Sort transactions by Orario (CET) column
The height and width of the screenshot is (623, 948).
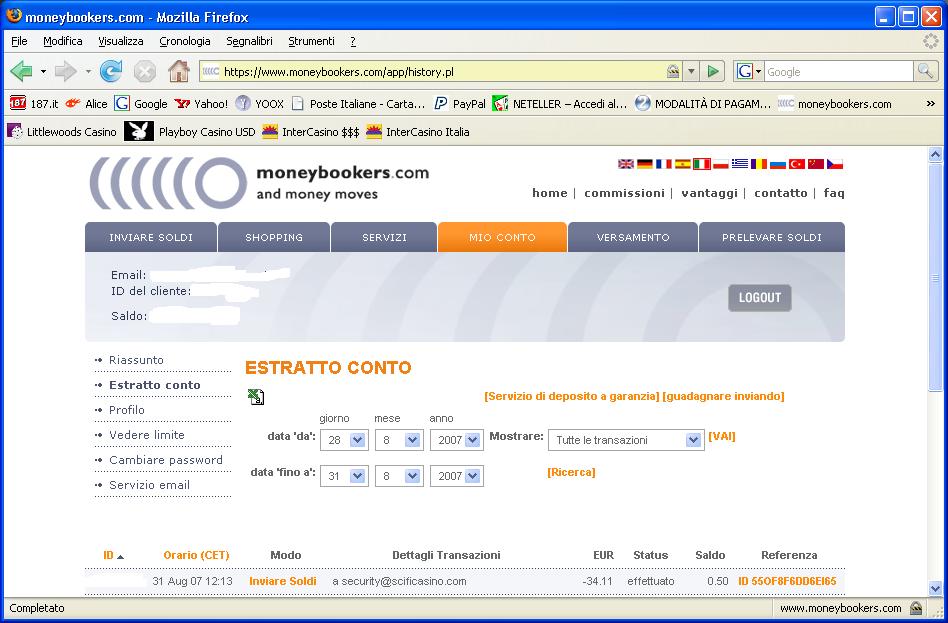click(x=196, y=555)
